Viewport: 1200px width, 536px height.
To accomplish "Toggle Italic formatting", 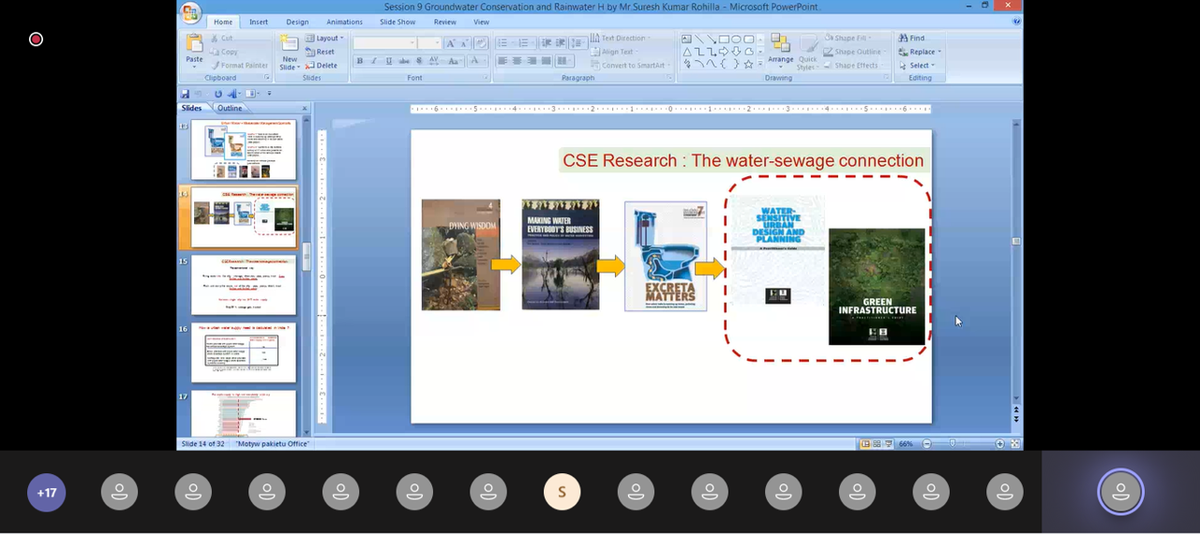I will [374, 61].
